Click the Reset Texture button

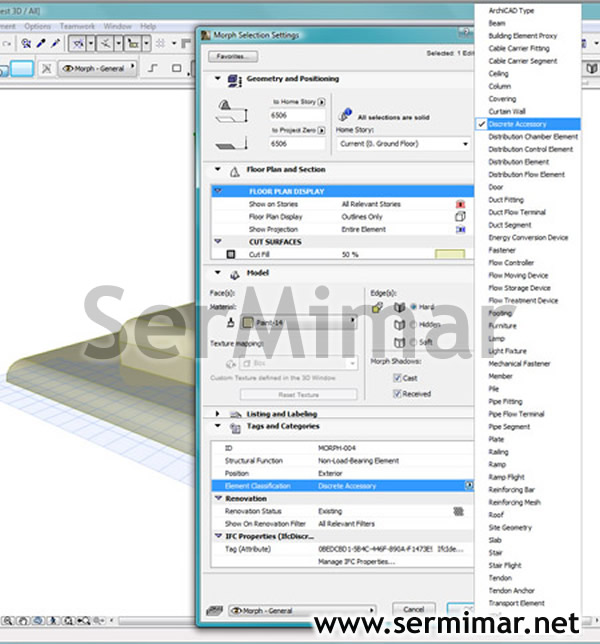[299, 395]
